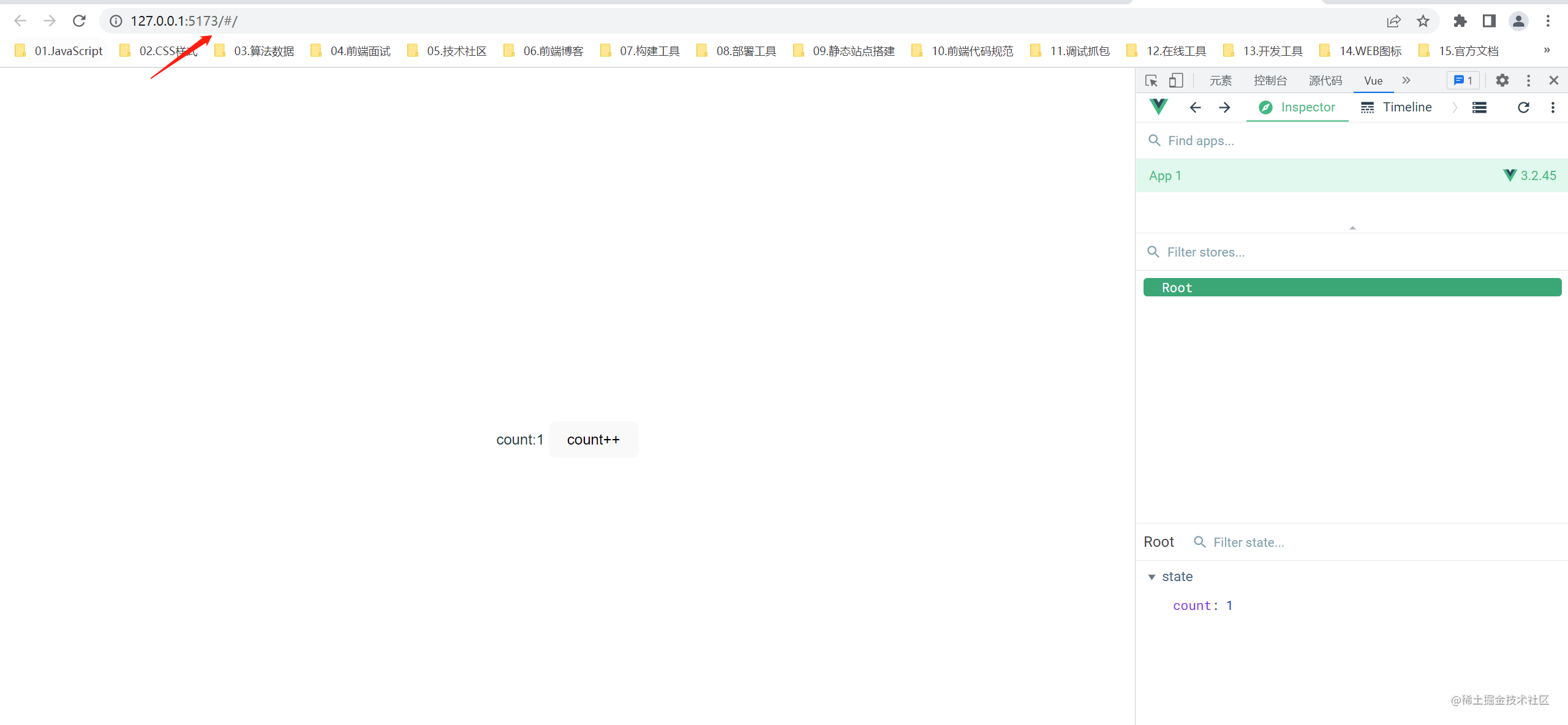Click the inspect element picker icon
Viewport: 1568px width, 725px height.
[x=1151, y=80]
